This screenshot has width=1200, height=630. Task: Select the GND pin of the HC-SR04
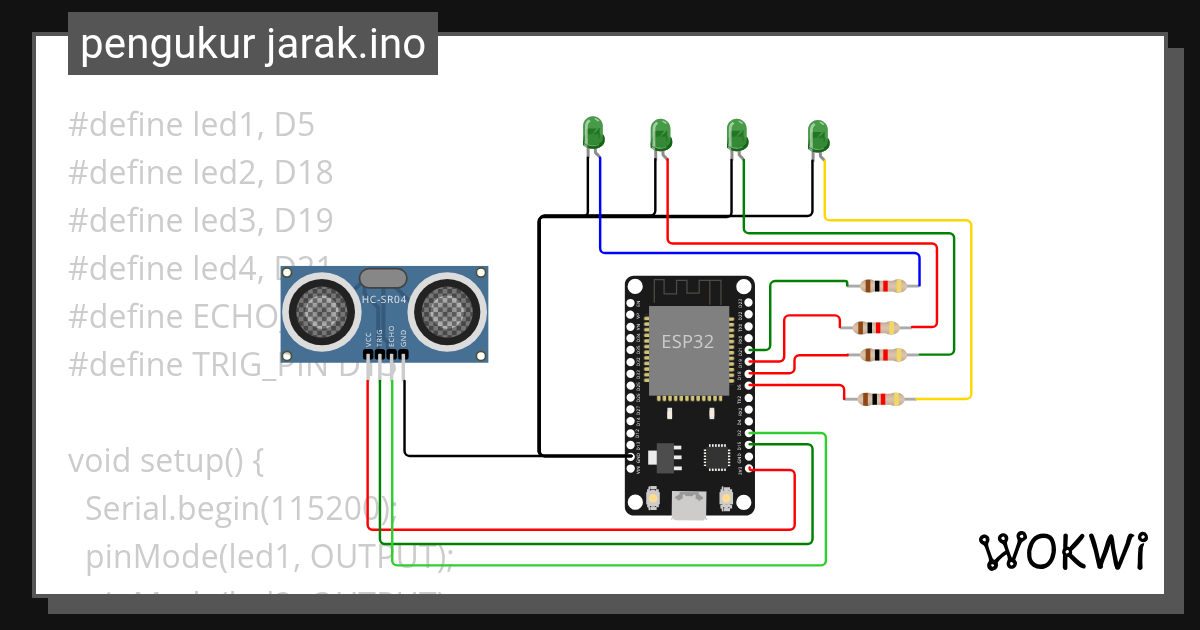[x=403, y=353]
